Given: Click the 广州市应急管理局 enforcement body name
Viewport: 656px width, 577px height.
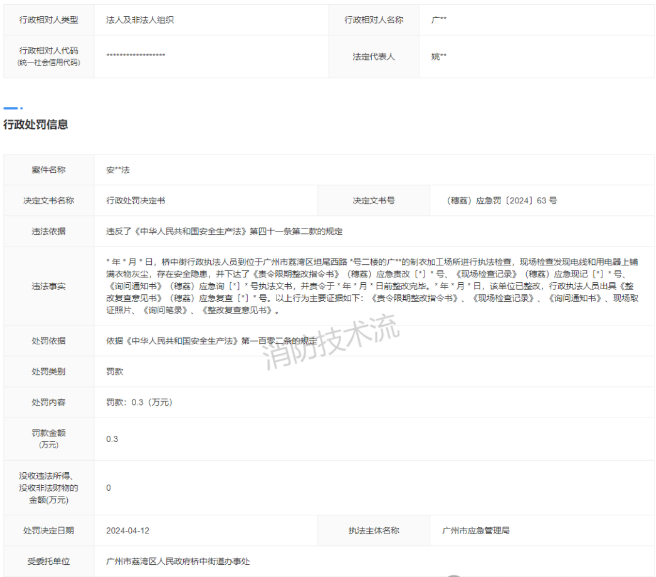Looking at the screenshot, I should pyautogui.click(x=476, y=530).
